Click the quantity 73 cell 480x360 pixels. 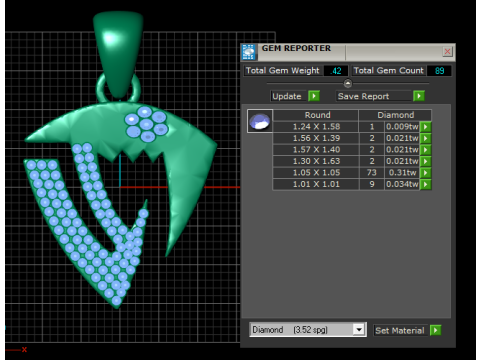[372, 173]
